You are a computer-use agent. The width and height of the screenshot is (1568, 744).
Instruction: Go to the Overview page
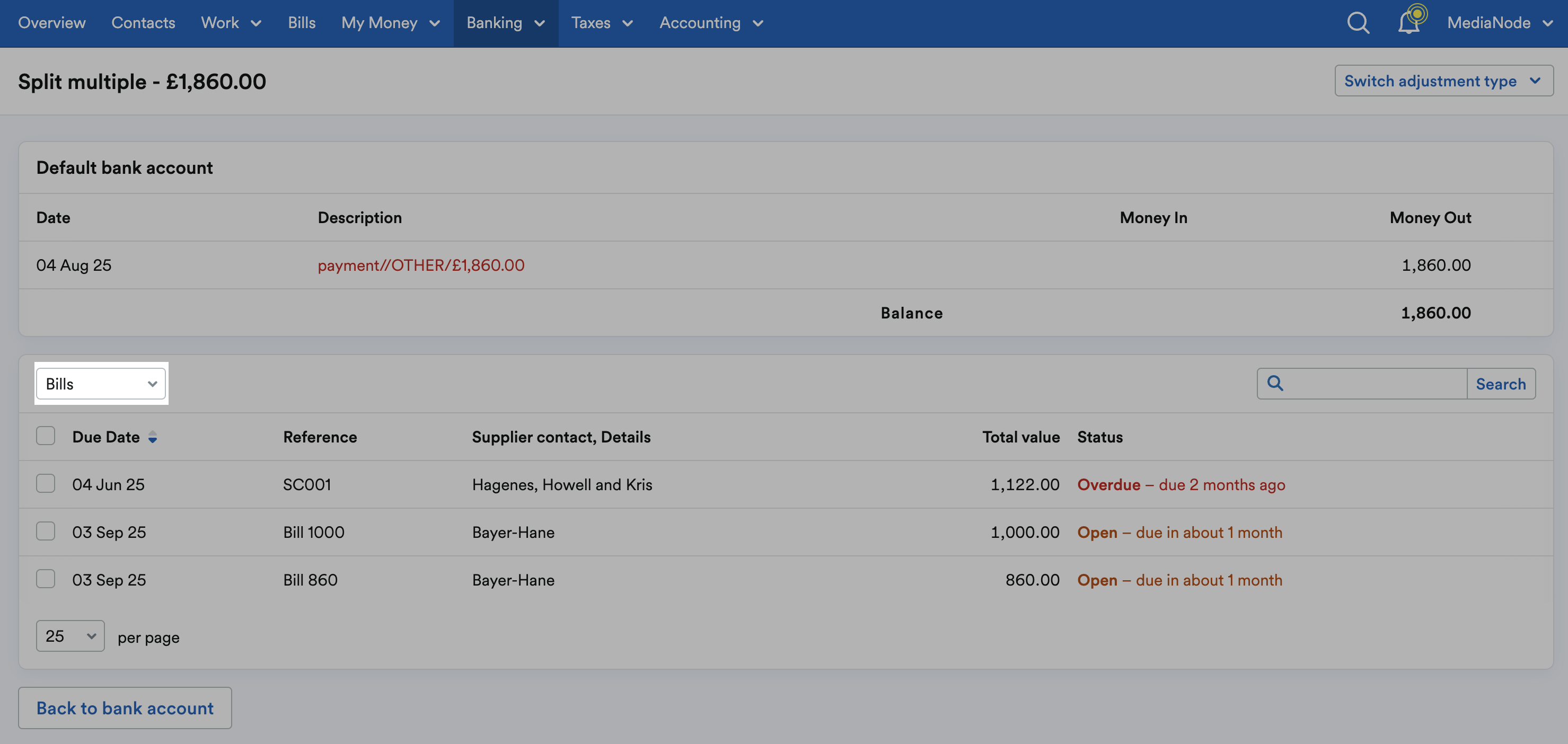(x=52, y=23)
